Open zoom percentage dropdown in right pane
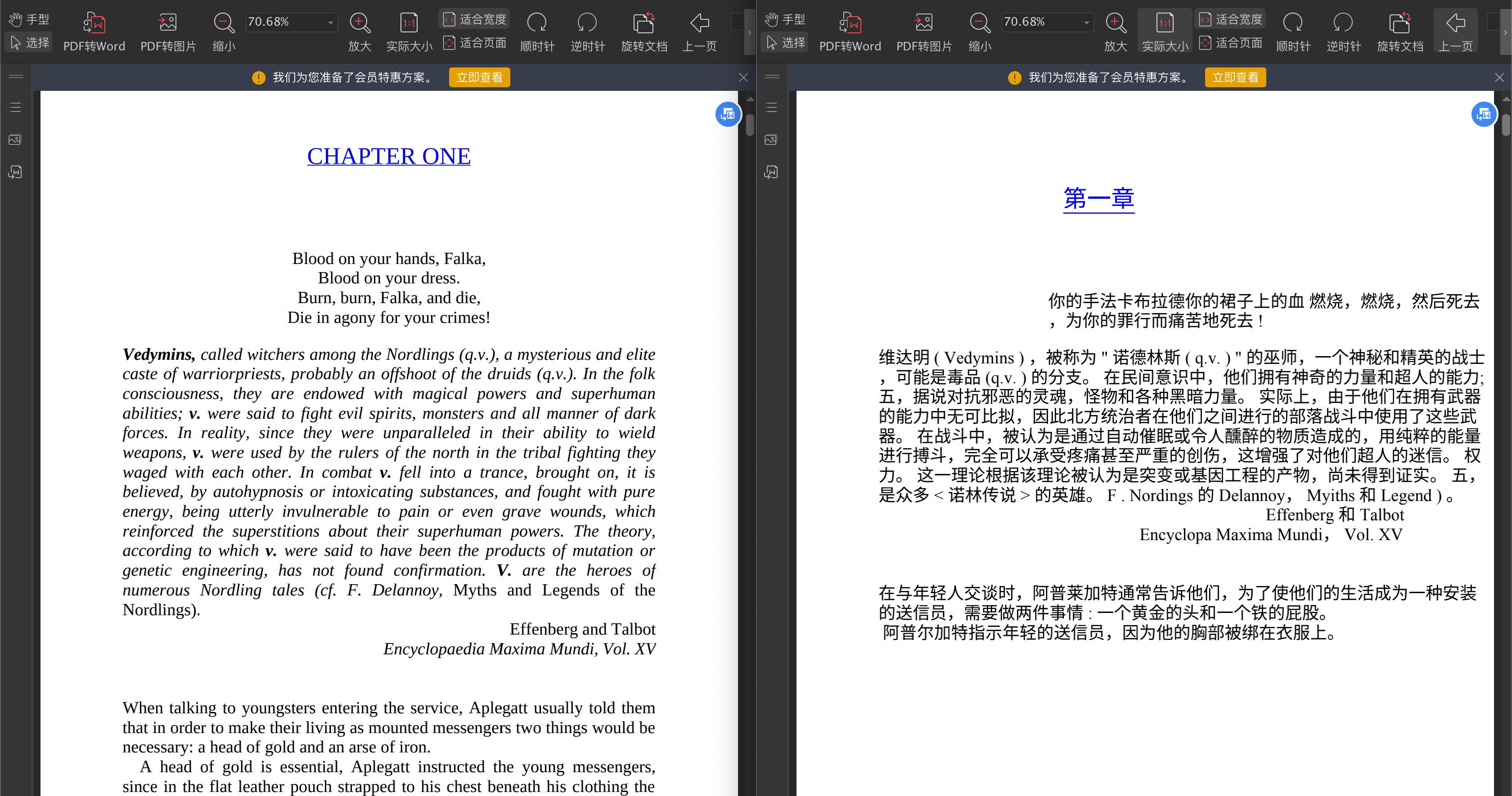Image resolution: width=1512 pixels, height=796 pixels. coord(1086,23)
